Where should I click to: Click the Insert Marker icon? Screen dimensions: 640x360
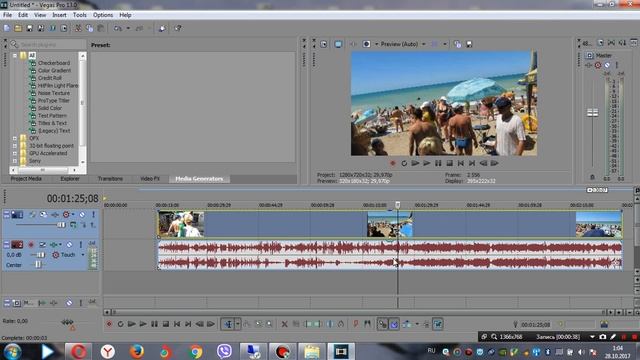[x=356, y=324]
